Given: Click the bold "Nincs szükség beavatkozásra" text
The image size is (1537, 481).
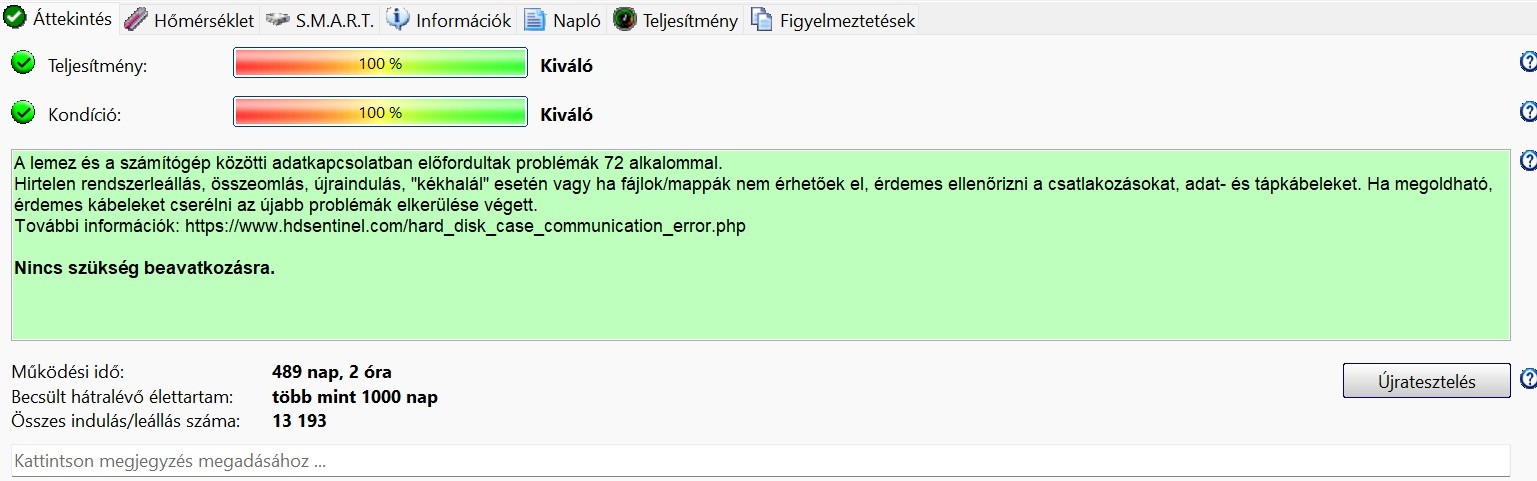Looking at the screenshot, I should point(145,268).
